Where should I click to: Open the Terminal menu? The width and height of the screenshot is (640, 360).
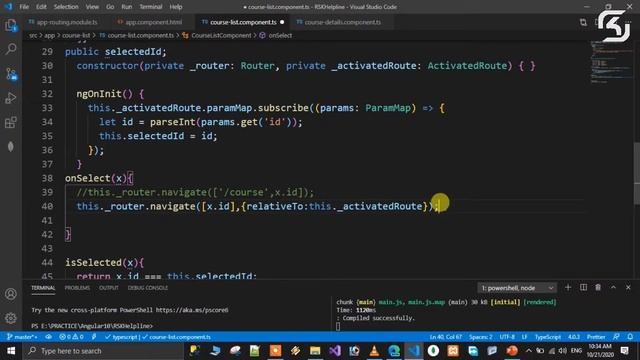(x=151, y=7)
